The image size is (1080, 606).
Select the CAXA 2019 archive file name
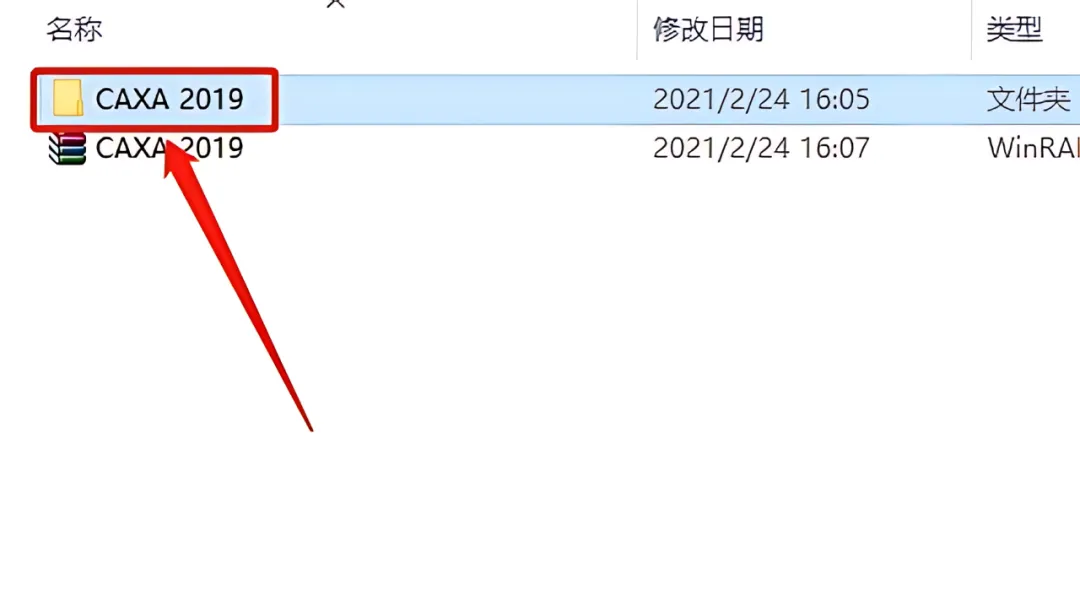coord(169,148)
